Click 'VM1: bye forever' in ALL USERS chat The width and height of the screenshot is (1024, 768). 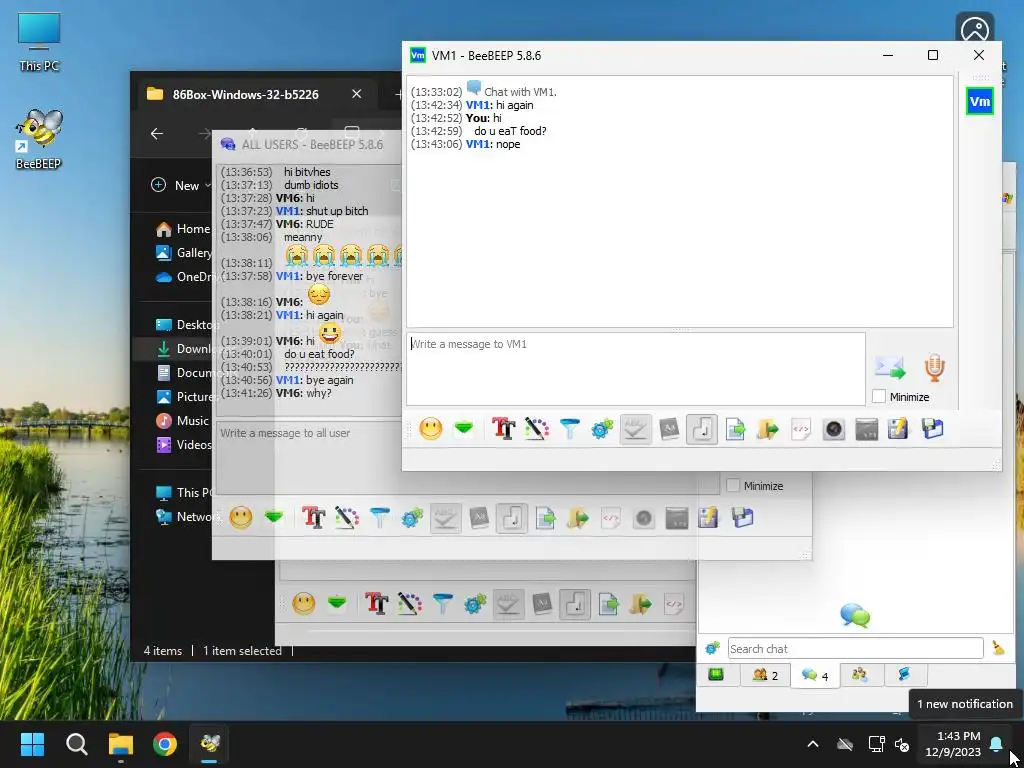tap(319, 276)
